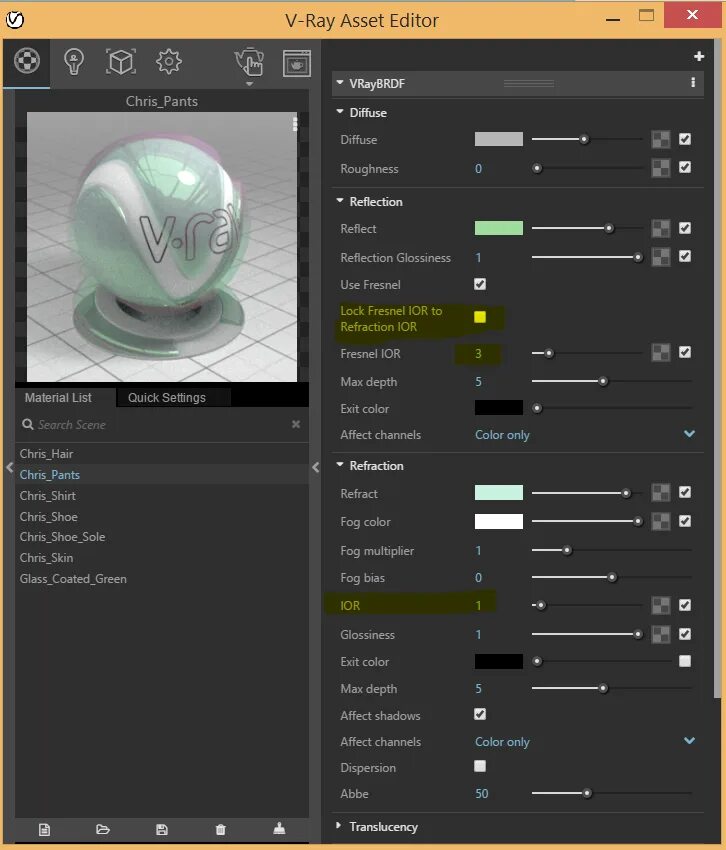Open the Roughness texture map slot
726x850 pixels.
[660, 168]
